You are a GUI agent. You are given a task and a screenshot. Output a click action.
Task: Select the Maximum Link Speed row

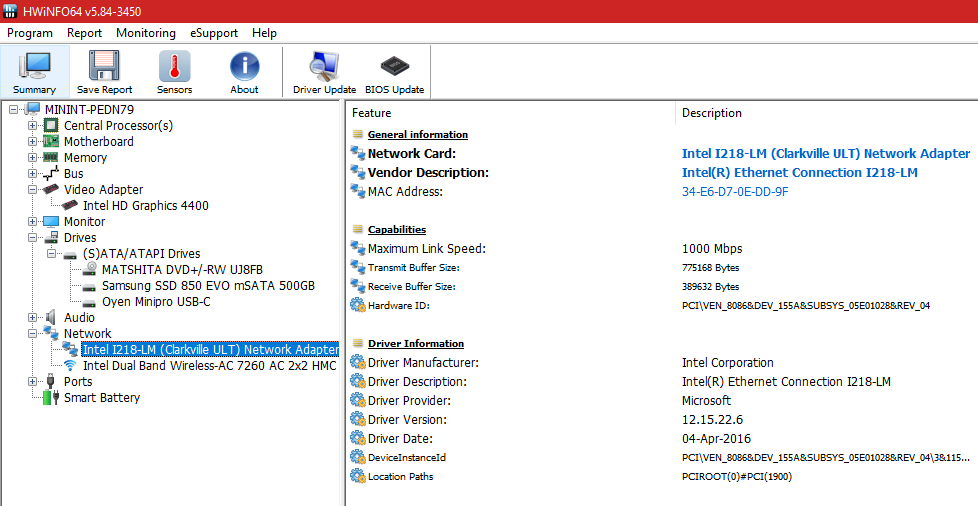662,248
